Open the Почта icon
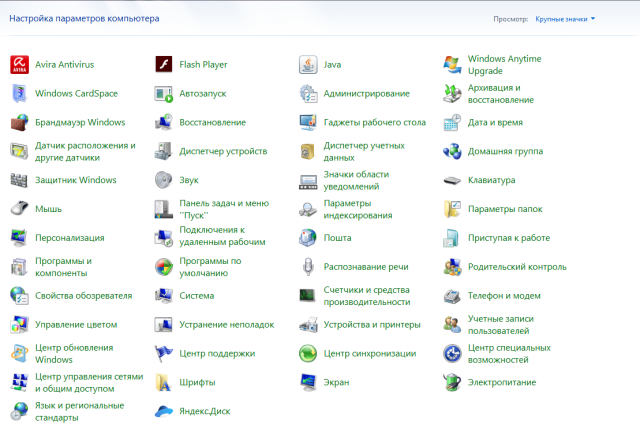This screenshot has width=640, height=424. [309, 238]
